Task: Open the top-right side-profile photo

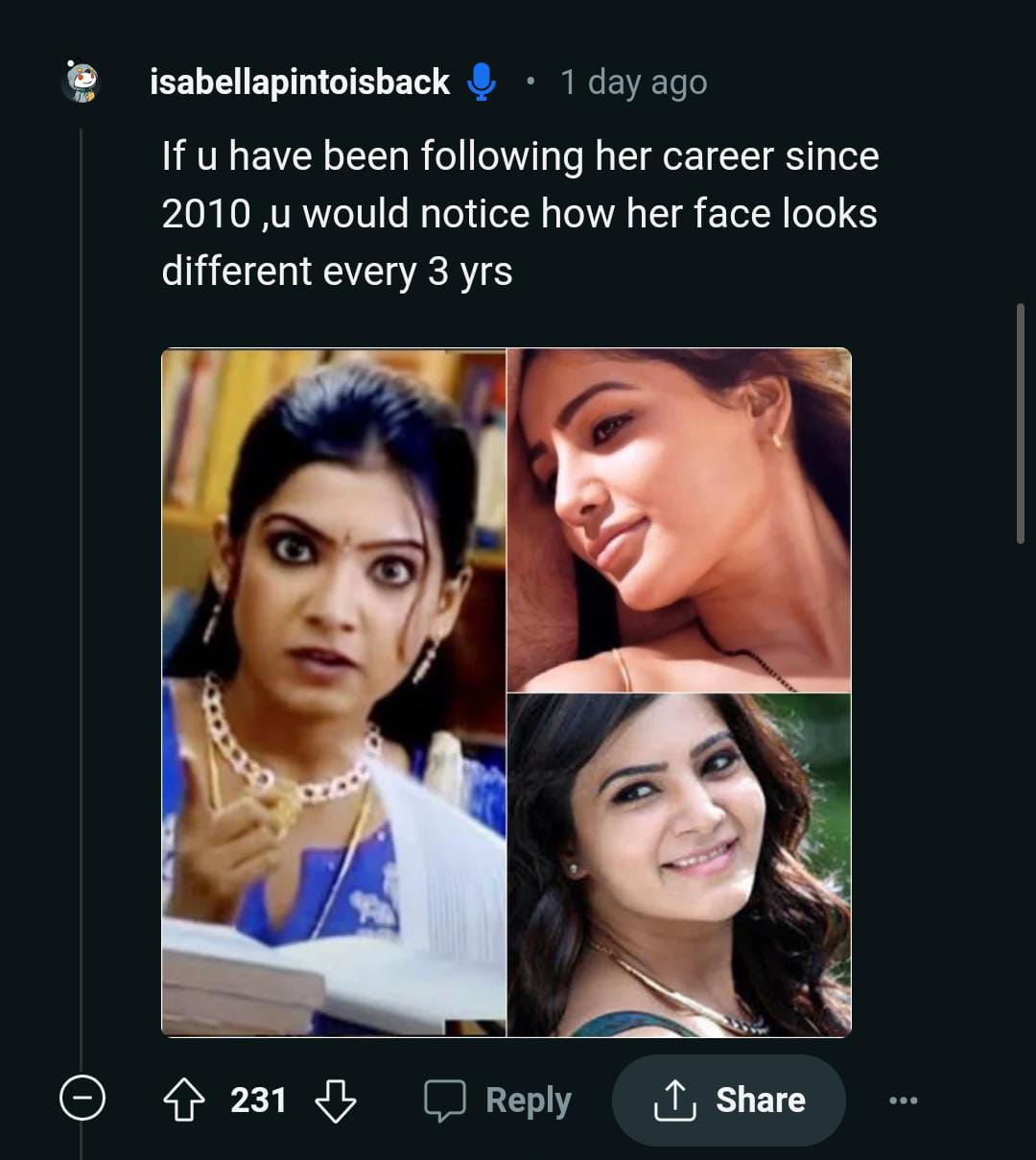Action: point(679,519)
